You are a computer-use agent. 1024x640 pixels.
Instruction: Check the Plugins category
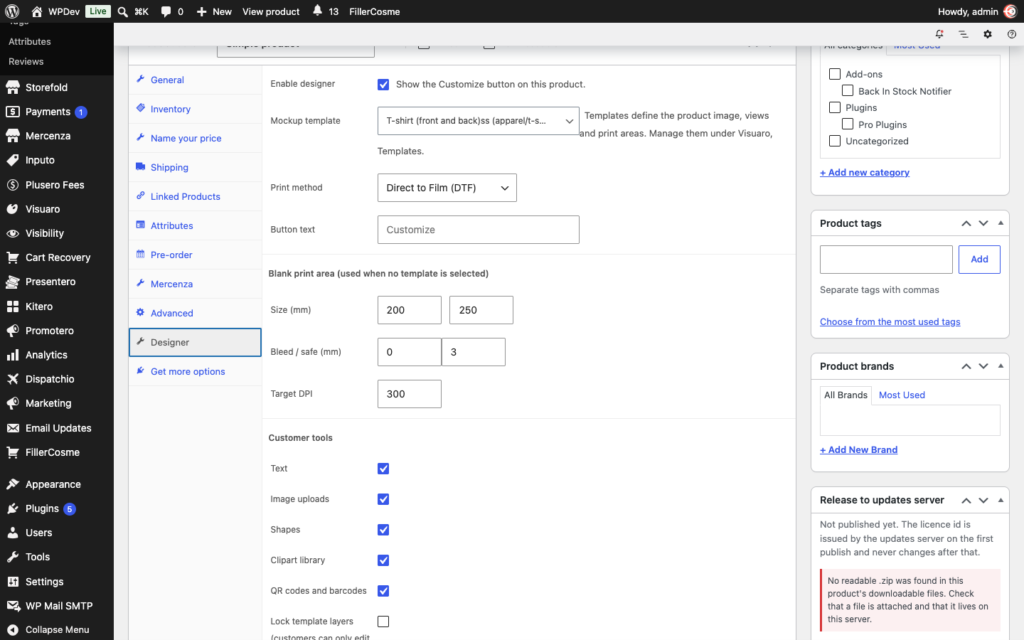click(835, 107)
